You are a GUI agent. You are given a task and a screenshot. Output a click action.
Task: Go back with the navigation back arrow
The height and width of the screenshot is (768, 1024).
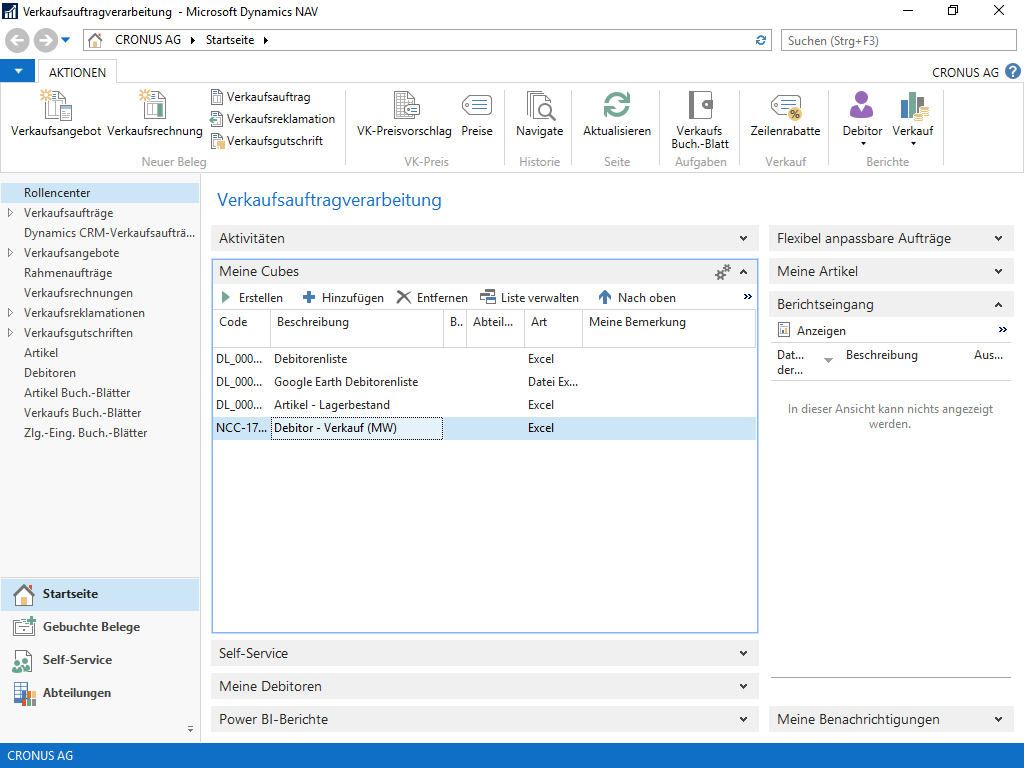coord(18,40)
